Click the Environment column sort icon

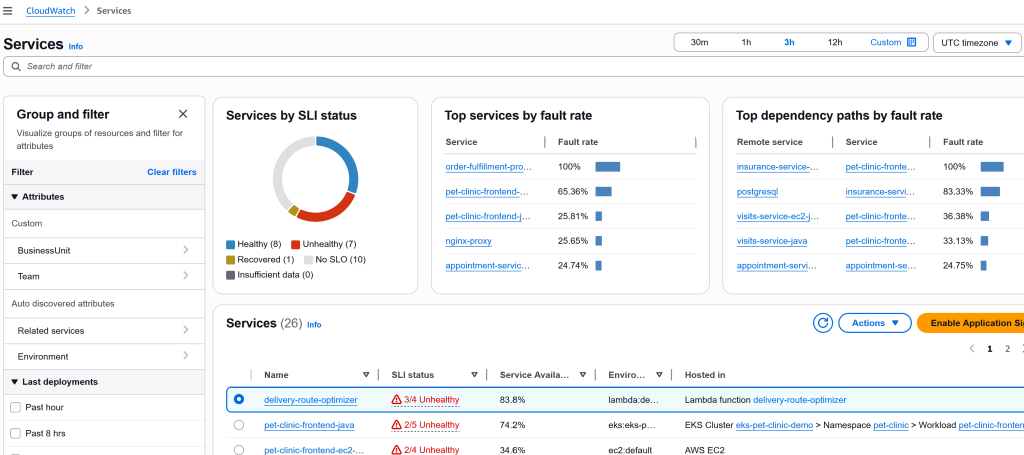click(x=661, y=375)
